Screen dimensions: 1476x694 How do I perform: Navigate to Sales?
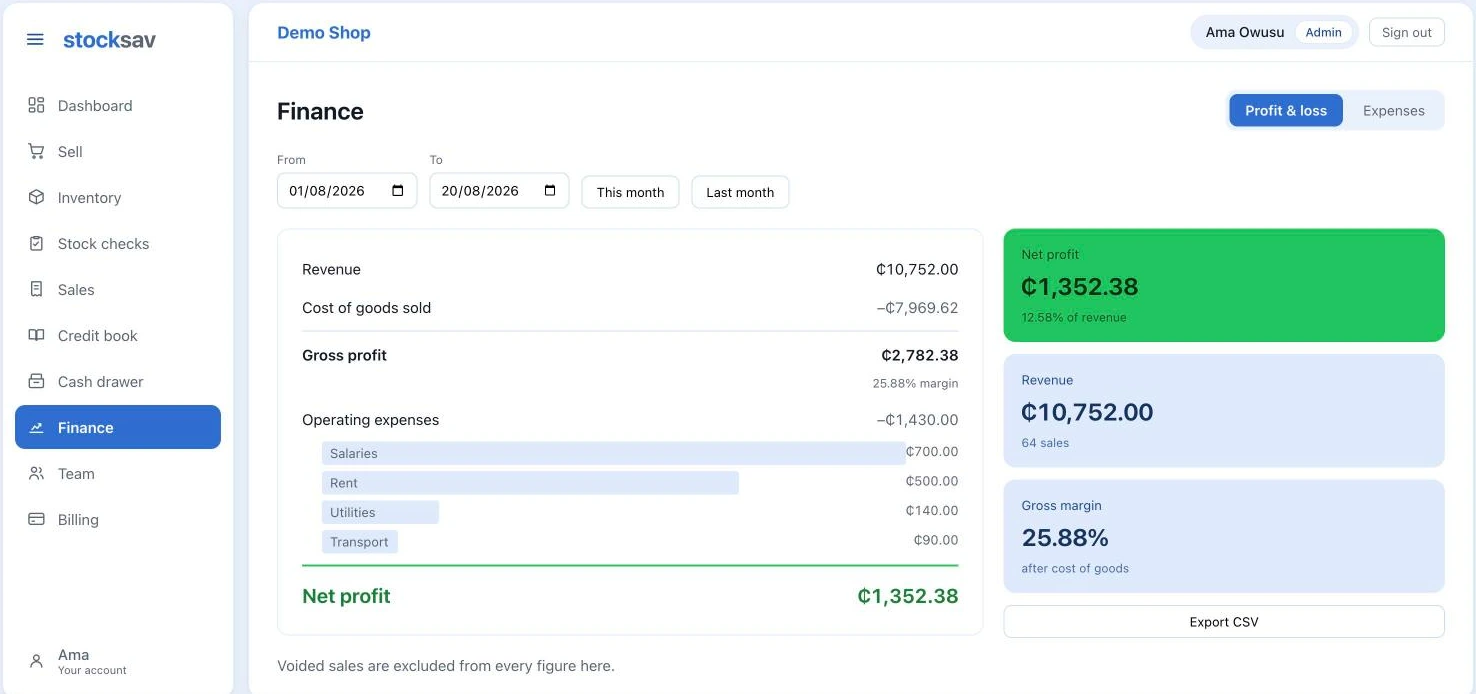pos(118,289)
